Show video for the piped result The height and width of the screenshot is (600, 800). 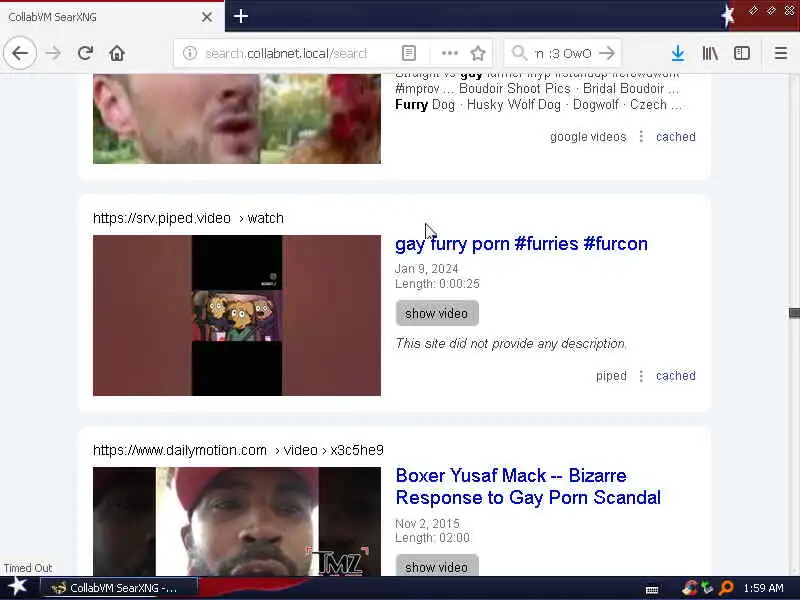(x=437, y=313)
